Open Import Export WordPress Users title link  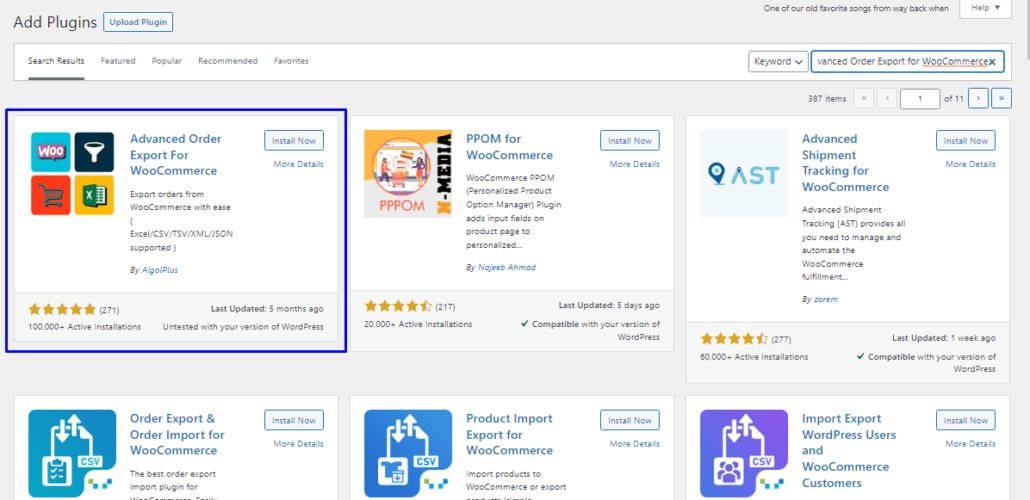849,451
